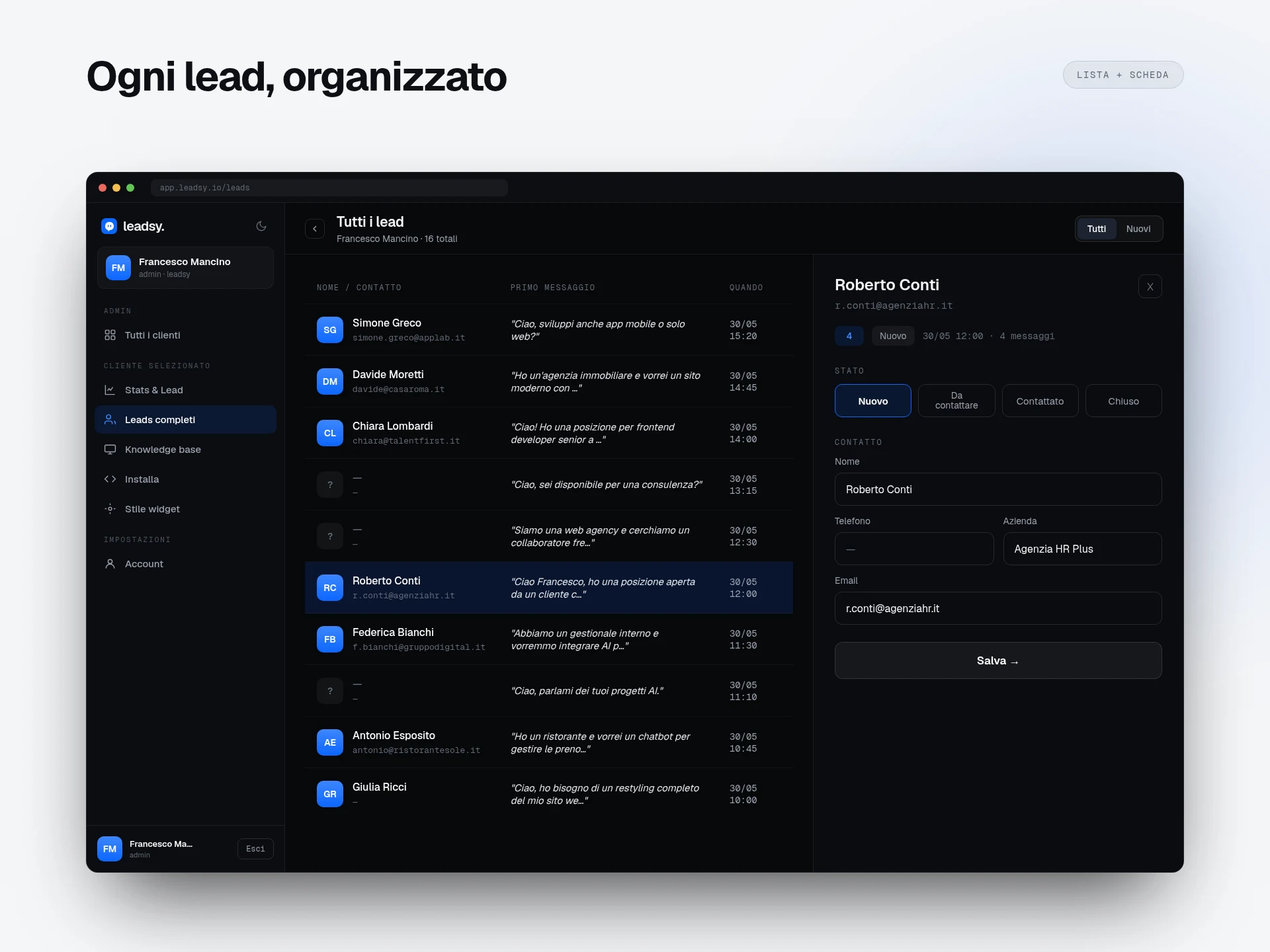
Task: Click SG avatar for Simone Greco
Action: tap(330, 330)
